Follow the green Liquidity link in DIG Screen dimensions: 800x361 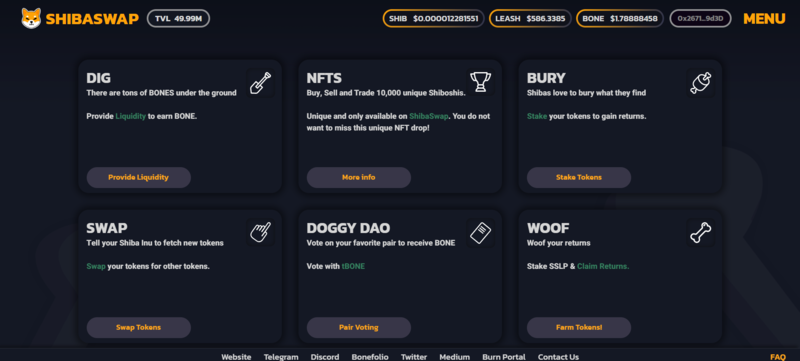131,116
